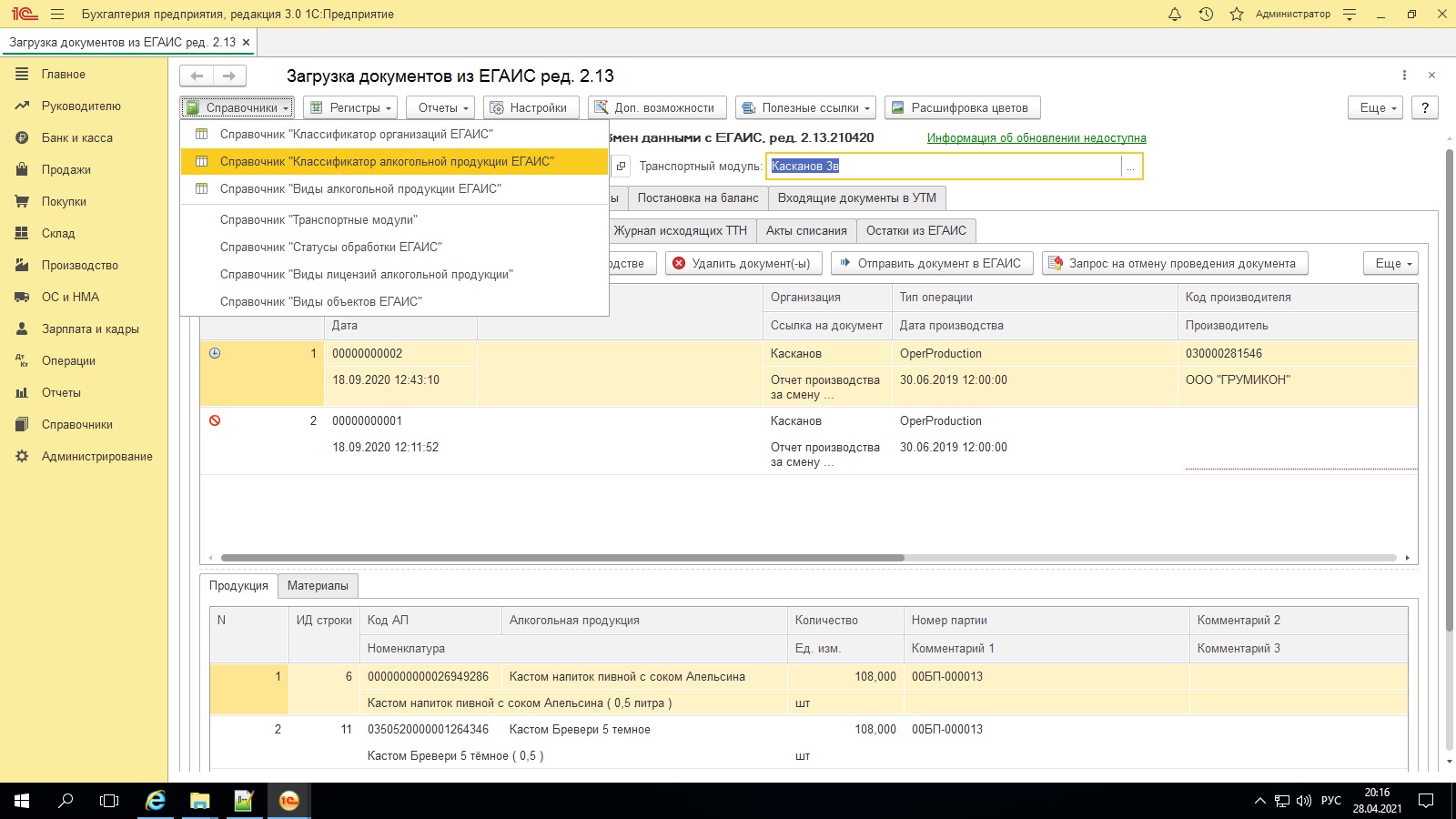The image size is (1456, 819).
Task: Select Статусы обработки ЕГАИС item
Action: (x=394, y=247)
